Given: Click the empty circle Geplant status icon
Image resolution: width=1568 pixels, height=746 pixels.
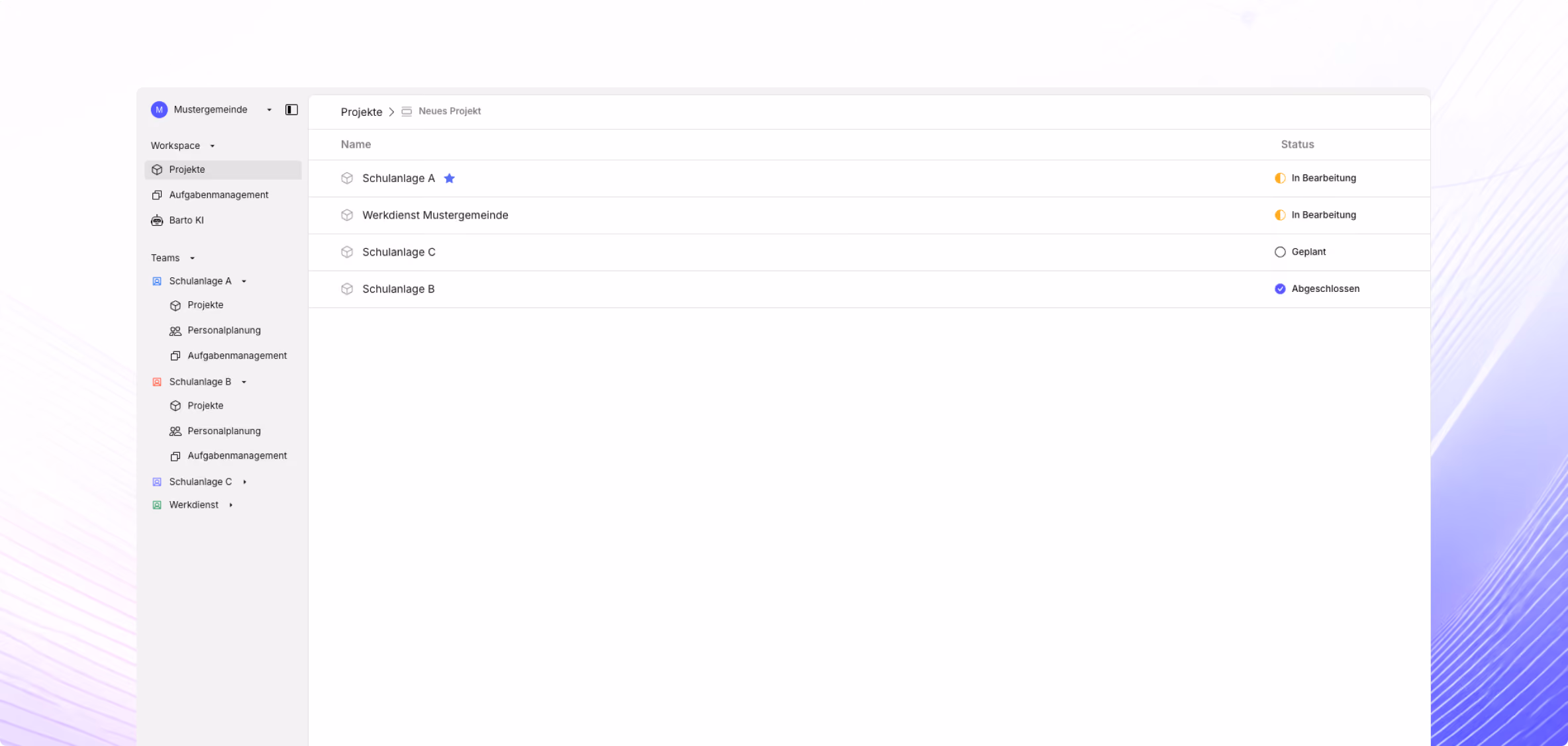Looking at the screenshot, I should (x=1280, y=252).
